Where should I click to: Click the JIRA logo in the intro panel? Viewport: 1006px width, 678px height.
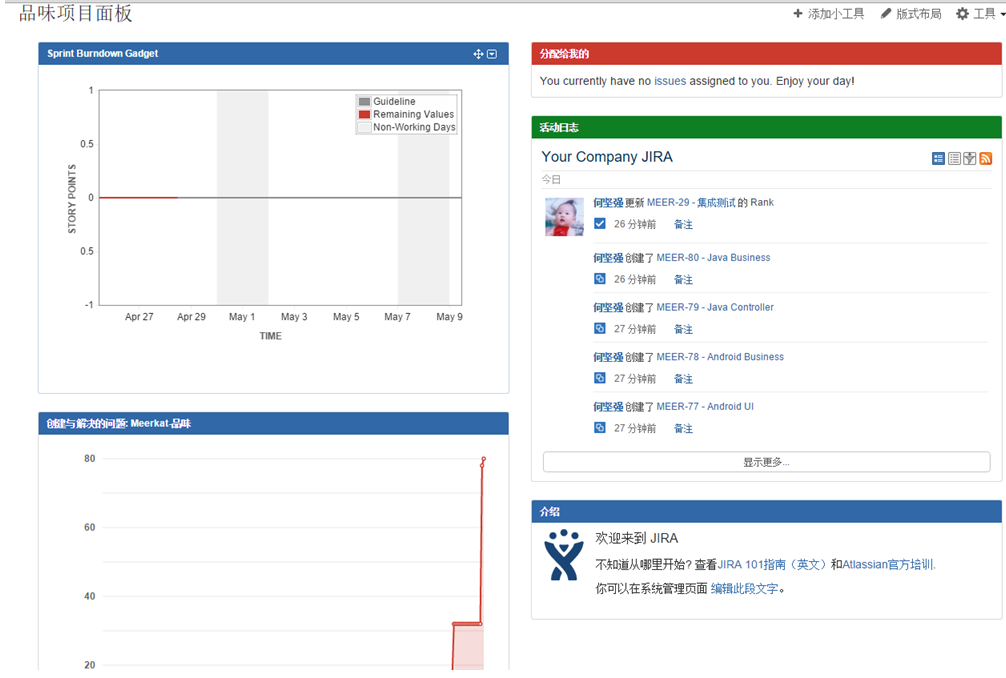(563, 556)
